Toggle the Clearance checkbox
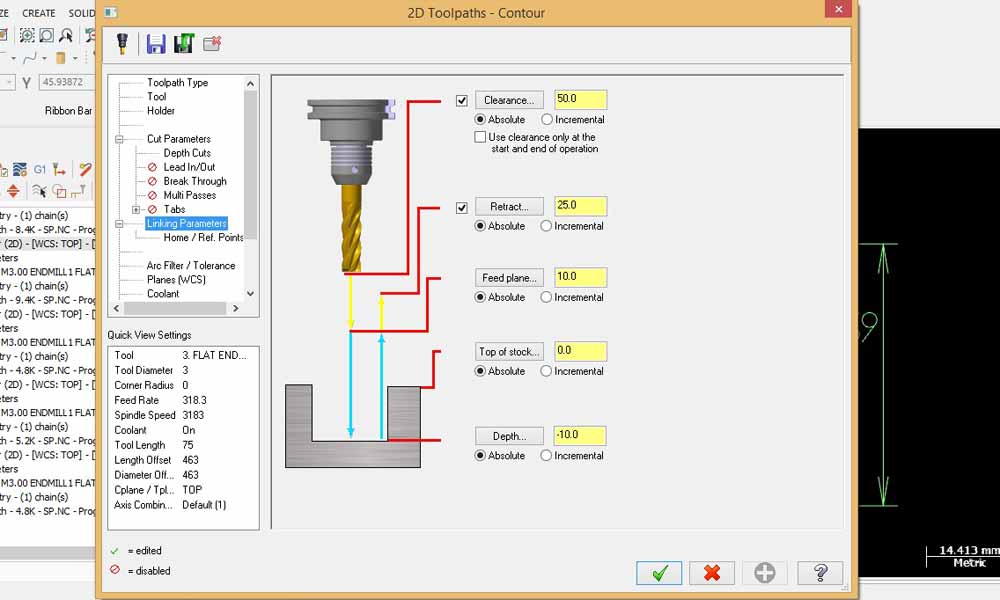The height and width of the screenshot is (600, 1000). coord(462,101)
